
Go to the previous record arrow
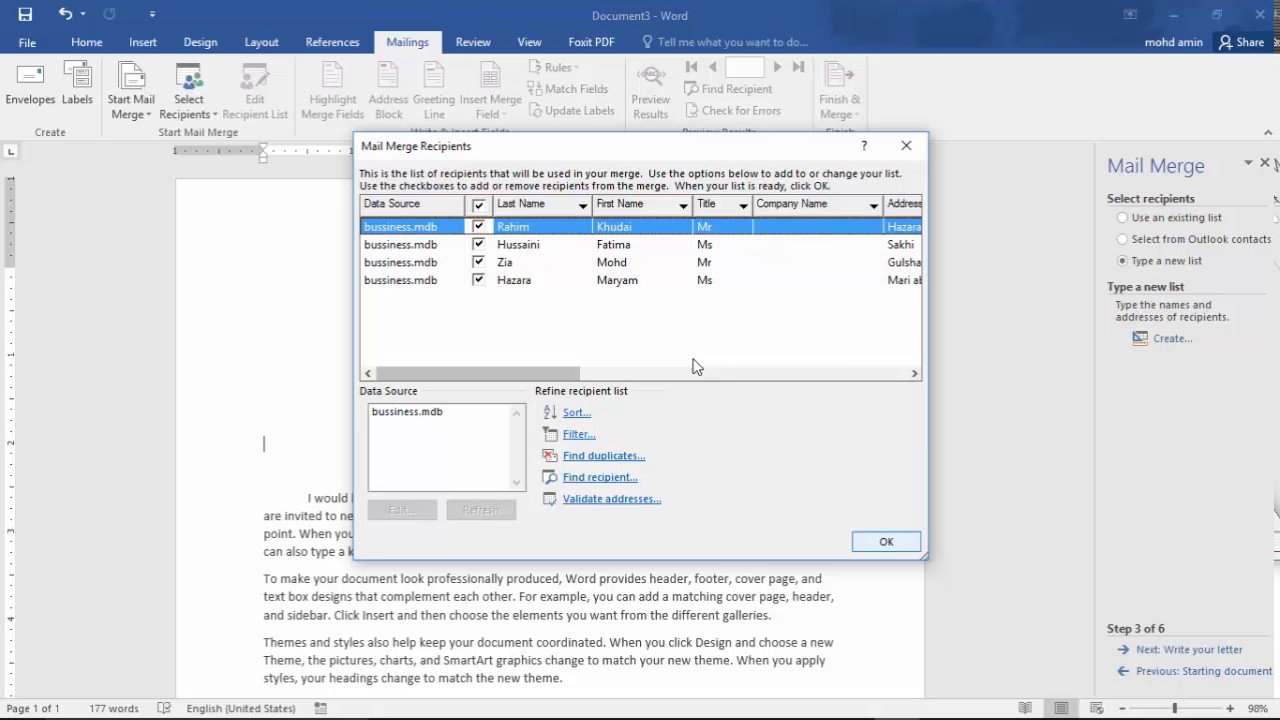(x=712, y=67)
